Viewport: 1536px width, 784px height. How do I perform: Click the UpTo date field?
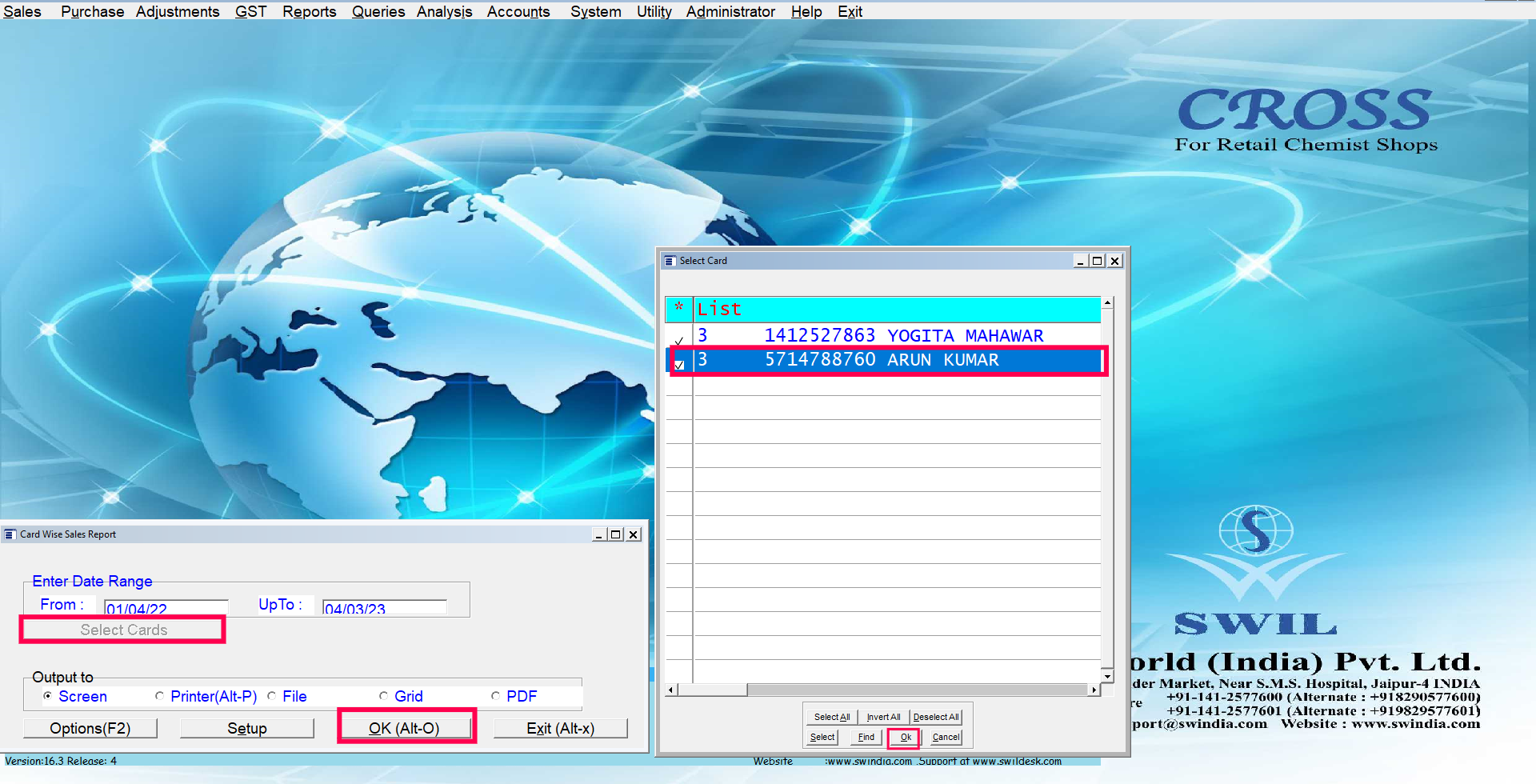384,607
